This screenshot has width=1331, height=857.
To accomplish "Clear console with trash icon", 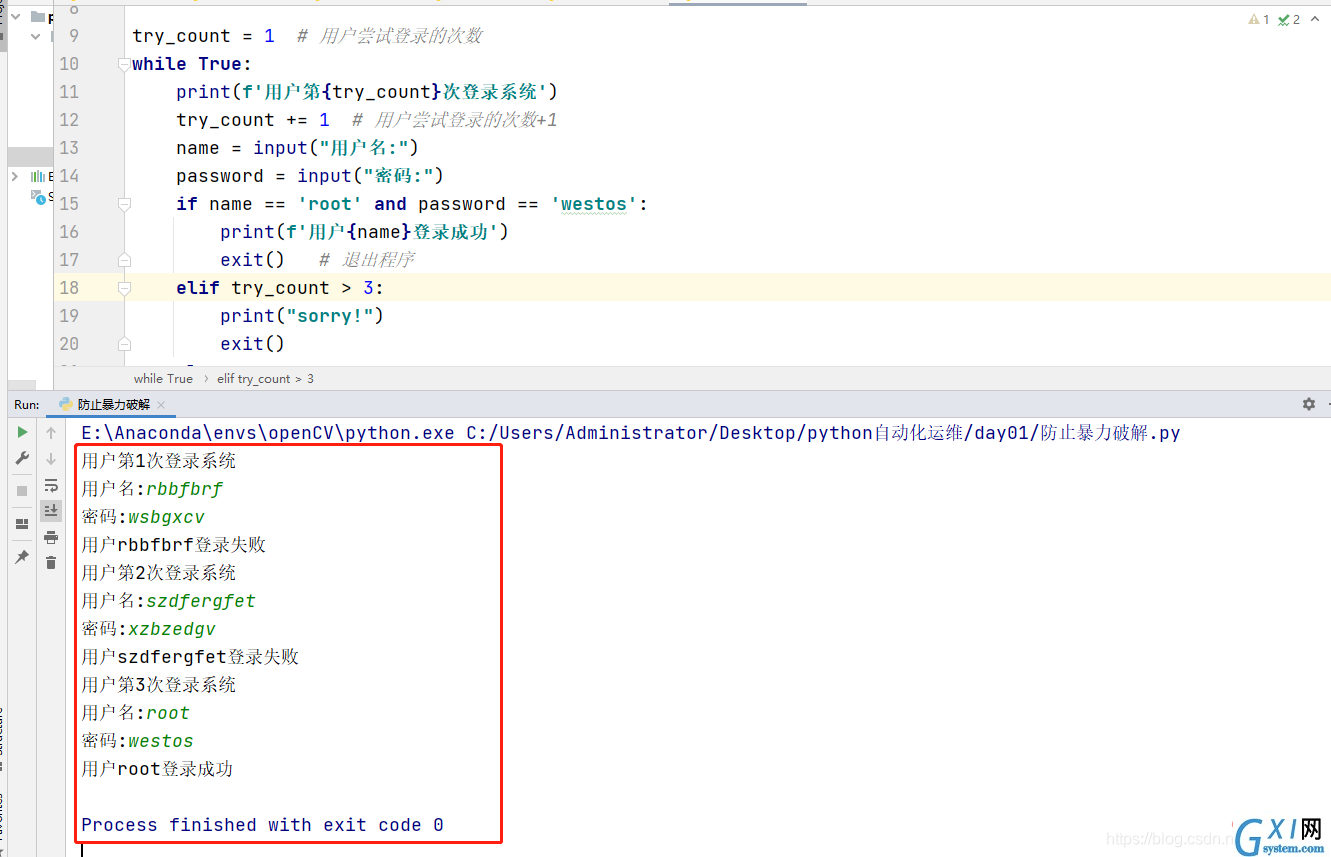I will tap(51, 563).
